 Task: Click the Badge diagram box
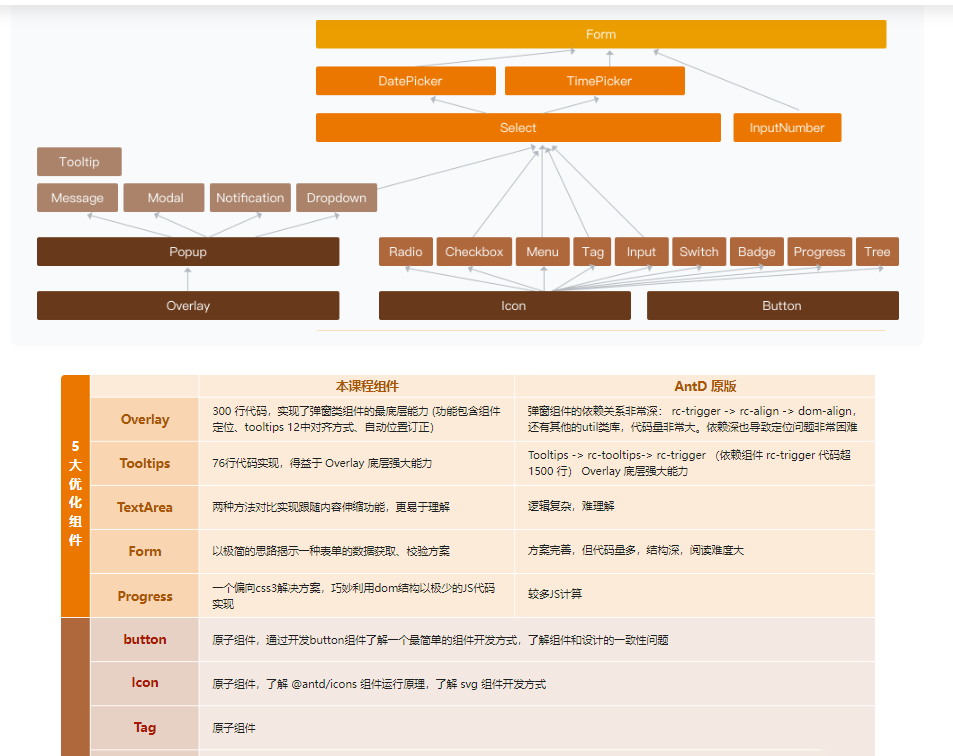[x=757, y=252]
